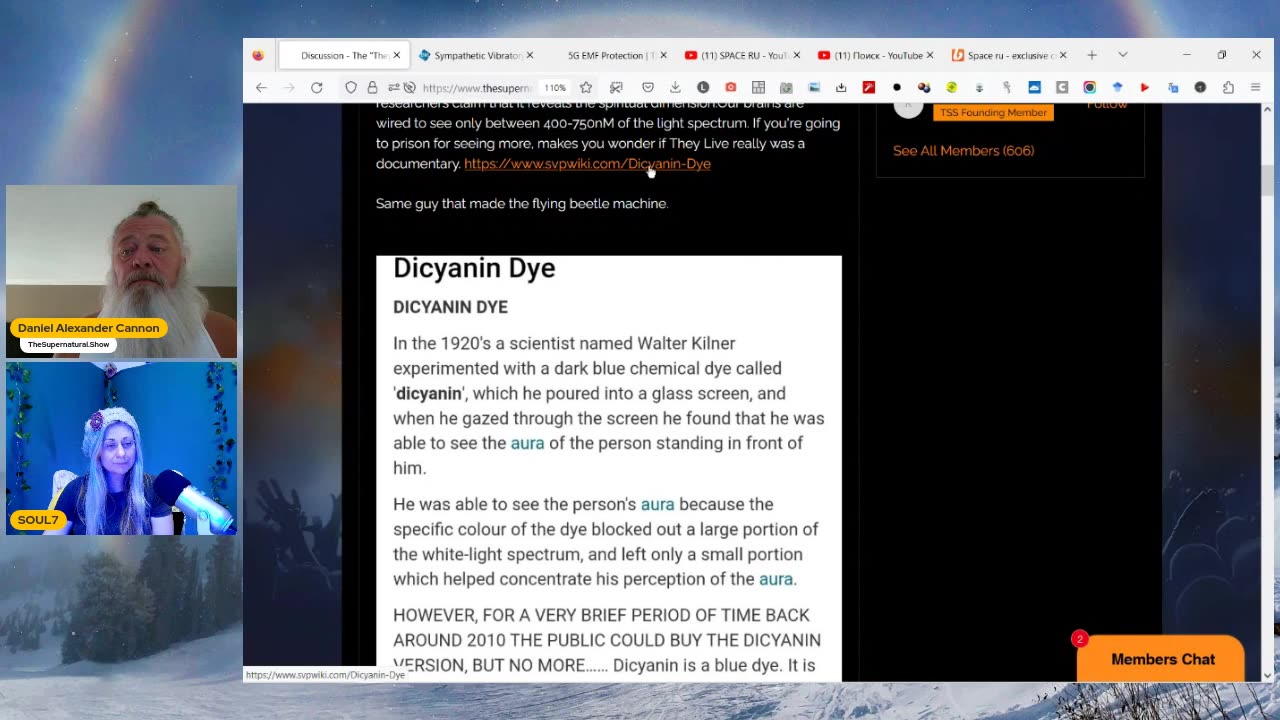1280x720 pixels.
Task: Click aura link after 'perception of the'
Action: tap(775, 579)
